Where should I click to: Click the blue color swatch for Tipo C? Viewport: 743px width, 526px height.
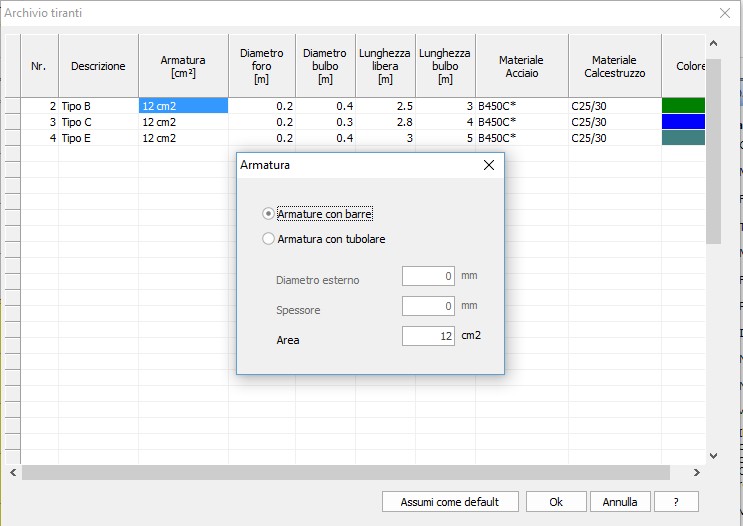click(x=683, y=122)
